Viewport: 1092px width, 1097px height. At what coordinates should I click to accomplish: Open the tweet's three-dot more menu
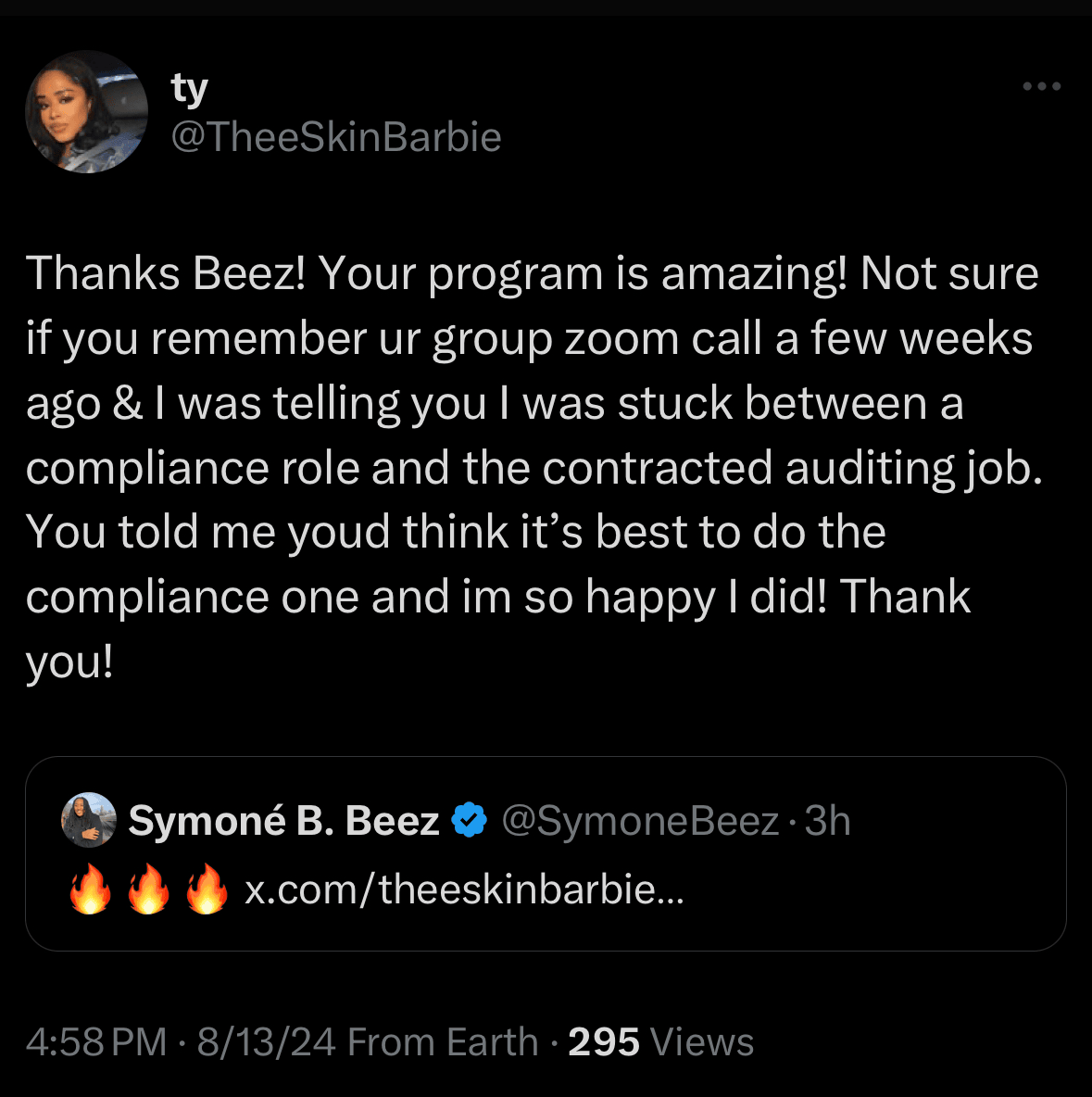point(1041,86)
